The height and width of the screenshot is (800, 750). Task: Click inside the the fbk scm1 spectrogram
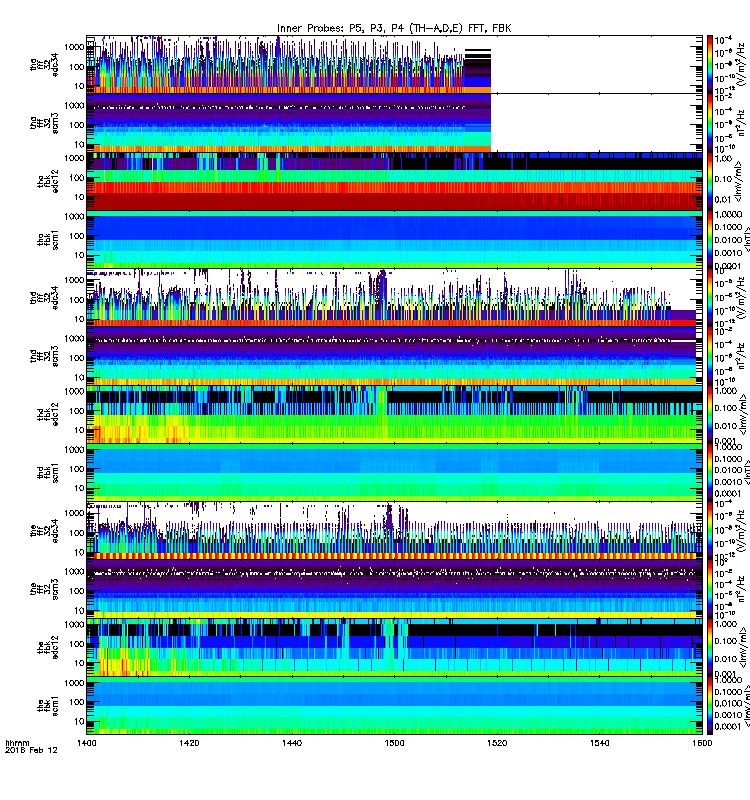(x=394, y=706)
